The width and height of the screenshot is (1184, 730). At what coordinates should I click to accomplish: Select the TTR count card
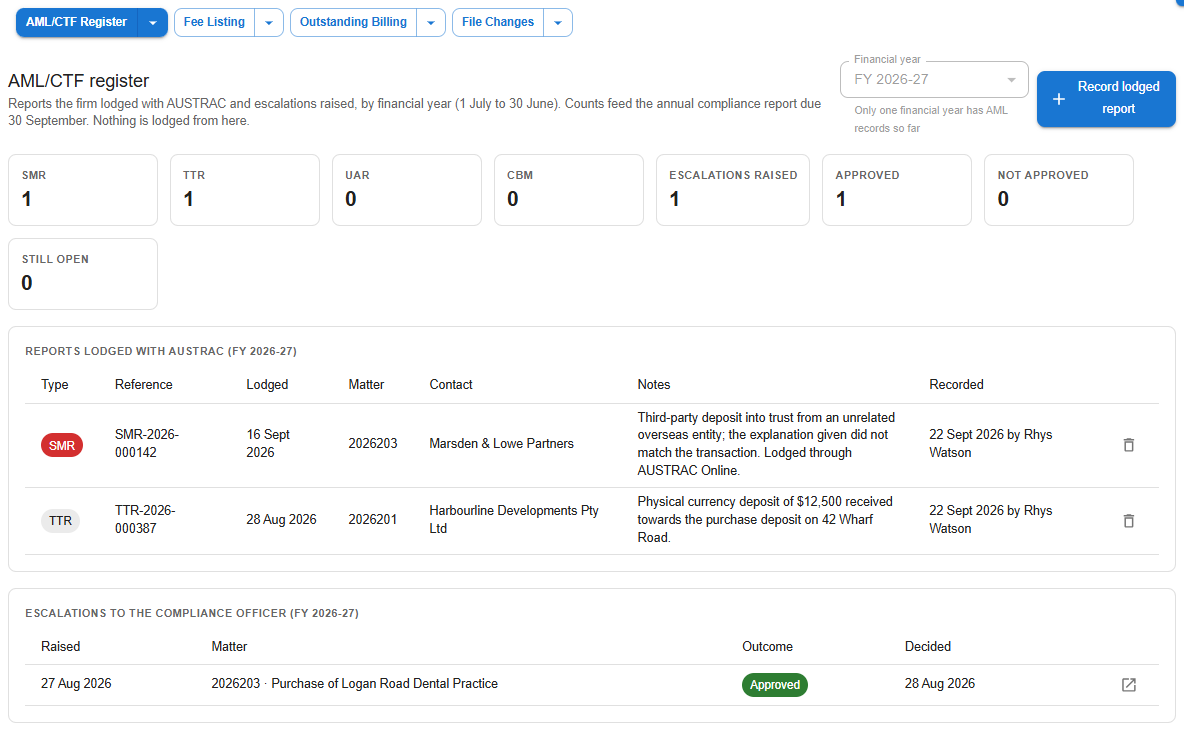(245, 190)
